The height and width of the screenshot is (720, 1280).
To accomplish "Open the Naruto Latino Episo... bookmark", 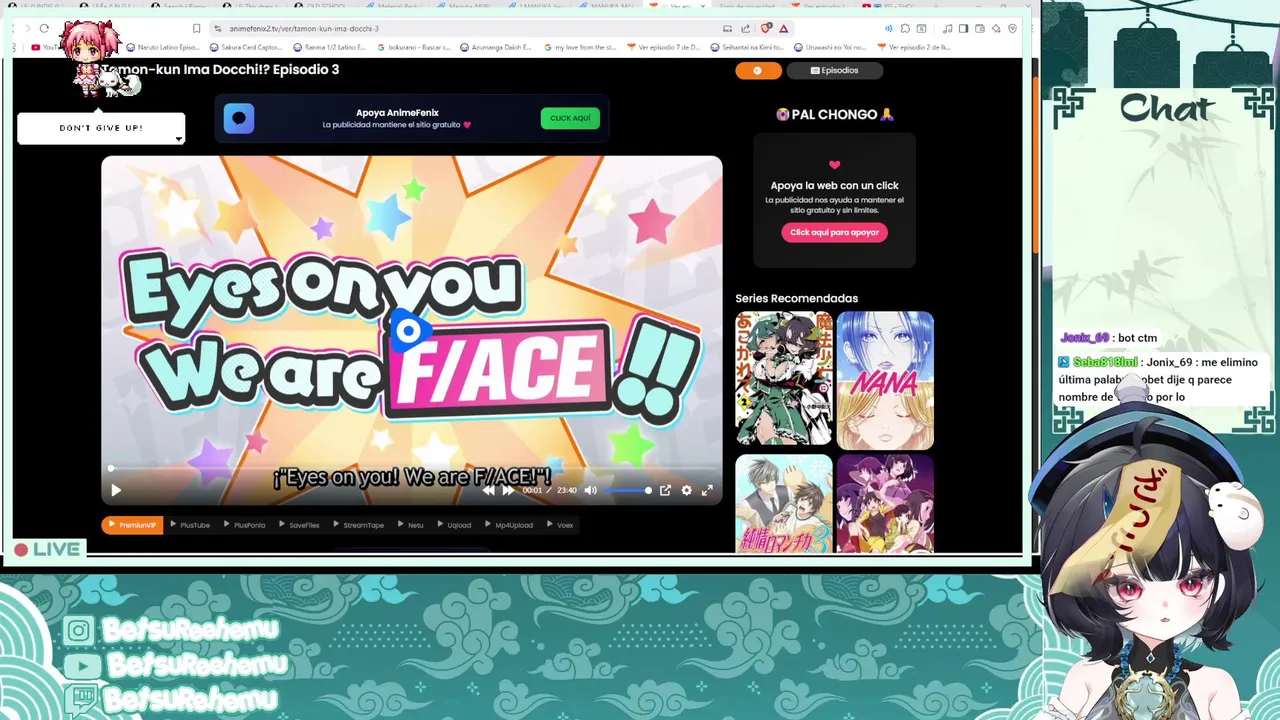I will click(162, 47).
